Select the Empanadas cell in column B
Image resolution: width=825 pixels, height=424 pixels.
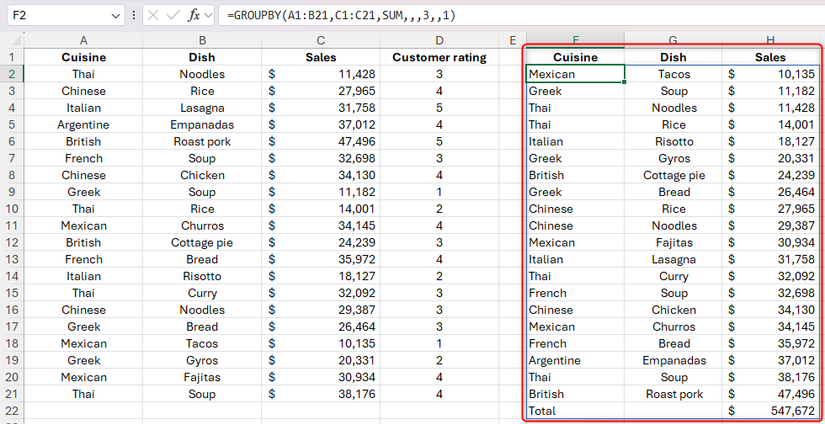click(x=202, y=125)
